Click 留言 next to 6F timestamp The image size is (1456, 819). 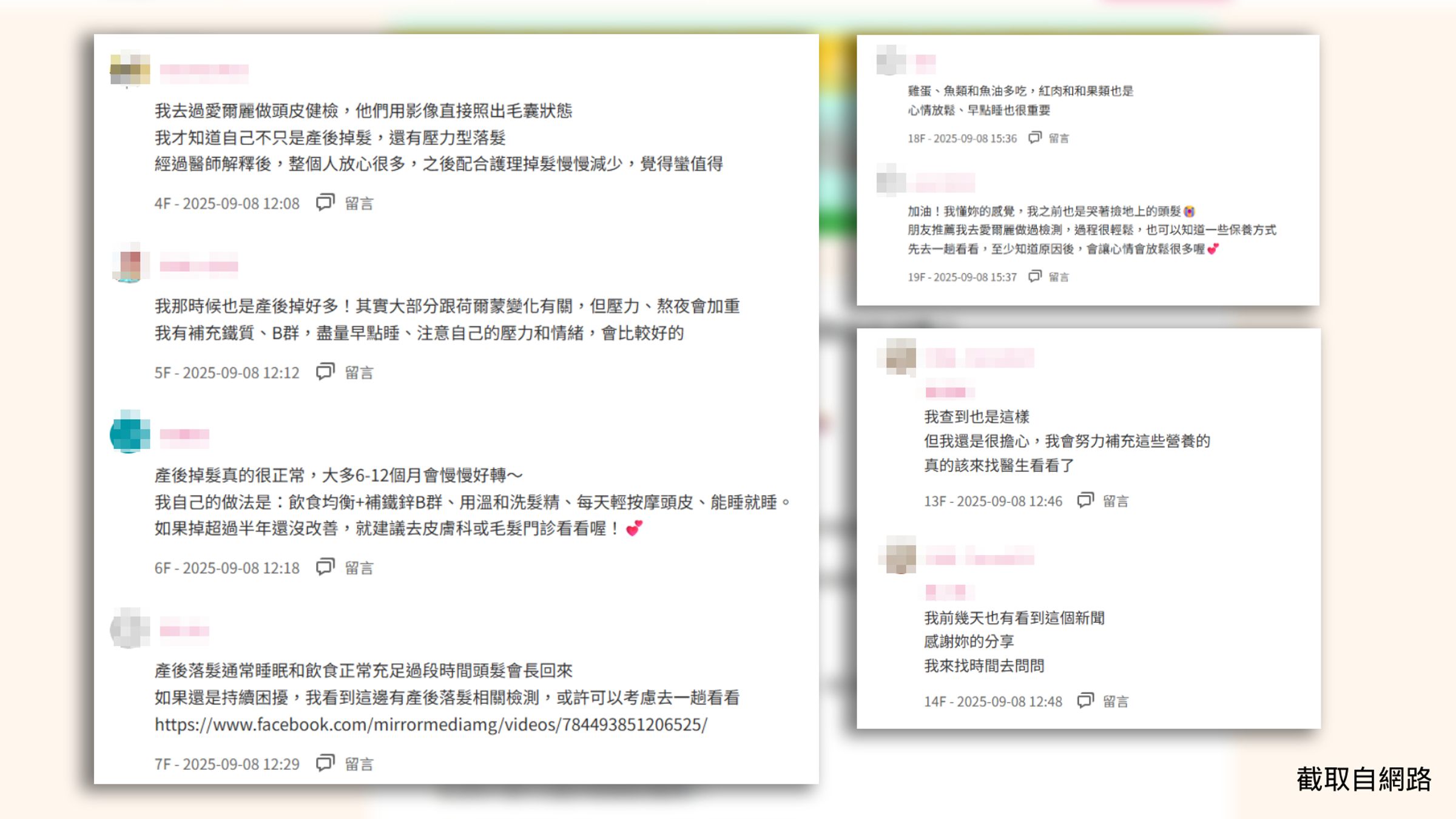359,568
